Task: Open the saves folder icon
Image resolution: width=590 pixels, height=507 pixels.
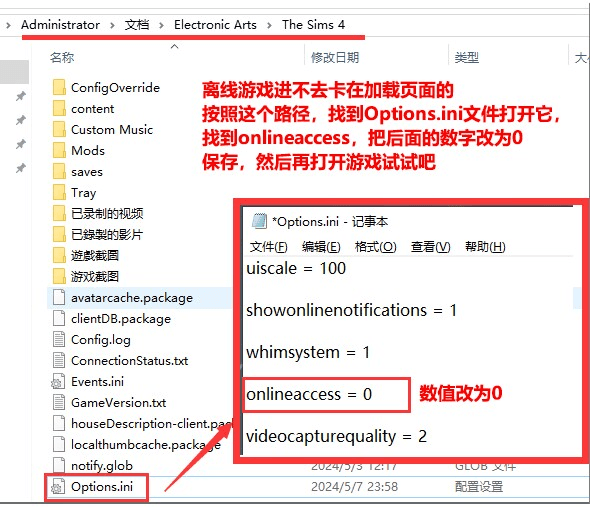Action: (59, 171)
